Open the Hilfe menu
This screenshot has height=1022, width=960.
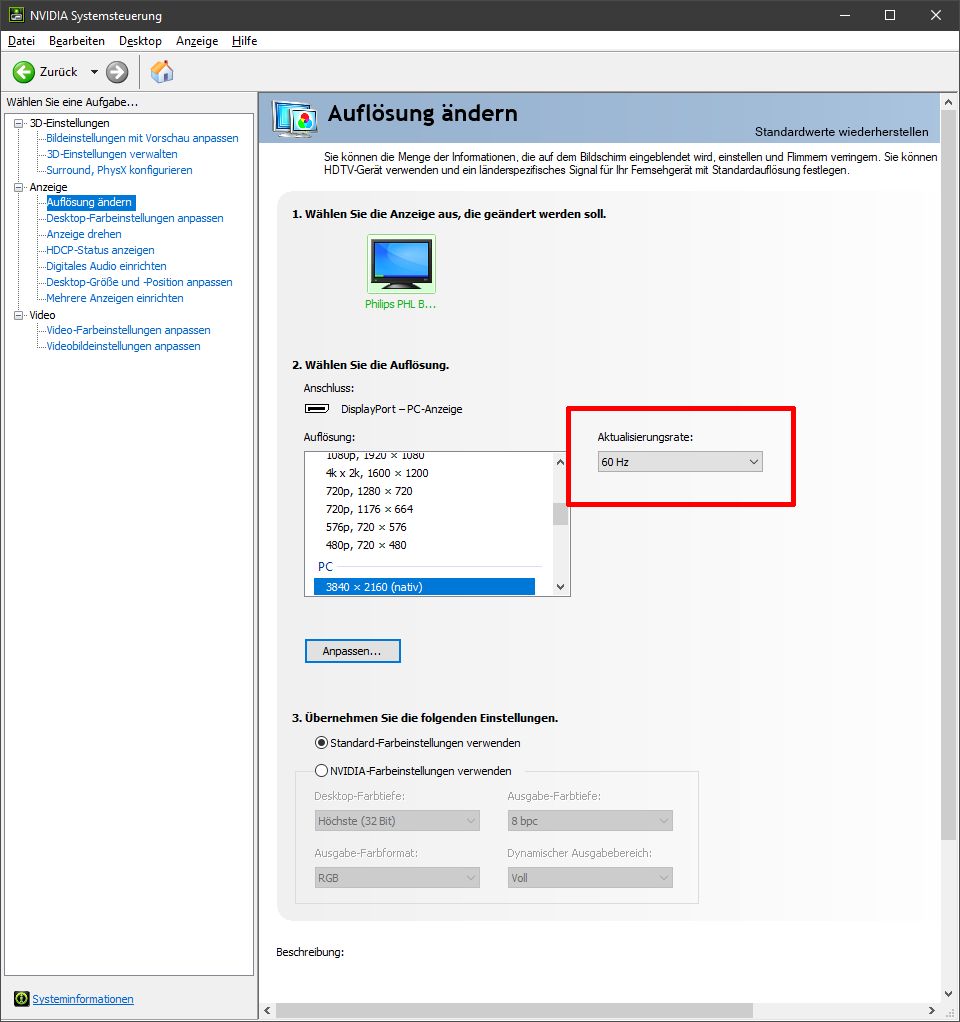click(x=244, y=40)
